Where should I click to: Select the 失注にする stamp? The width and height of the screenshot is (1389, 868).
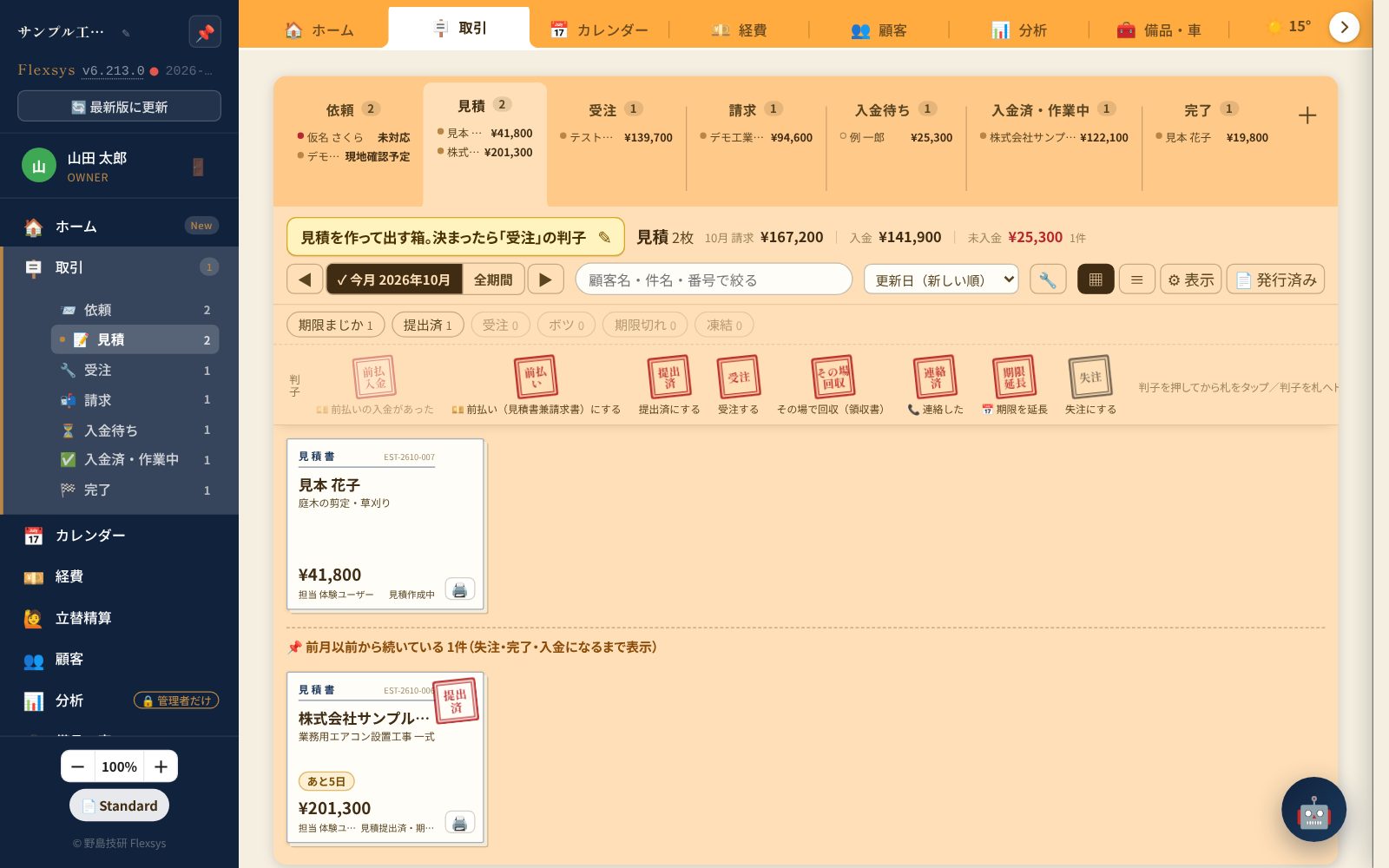point(1090,385)
